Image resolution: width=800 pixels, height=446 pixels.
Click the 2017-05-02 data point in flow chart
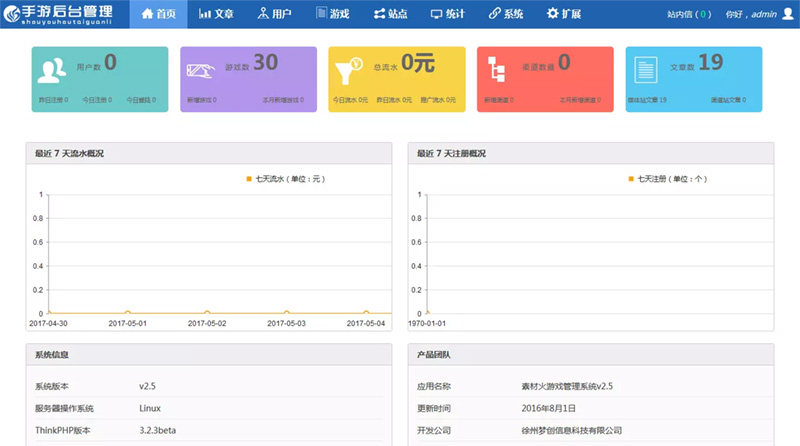(207, 313)
